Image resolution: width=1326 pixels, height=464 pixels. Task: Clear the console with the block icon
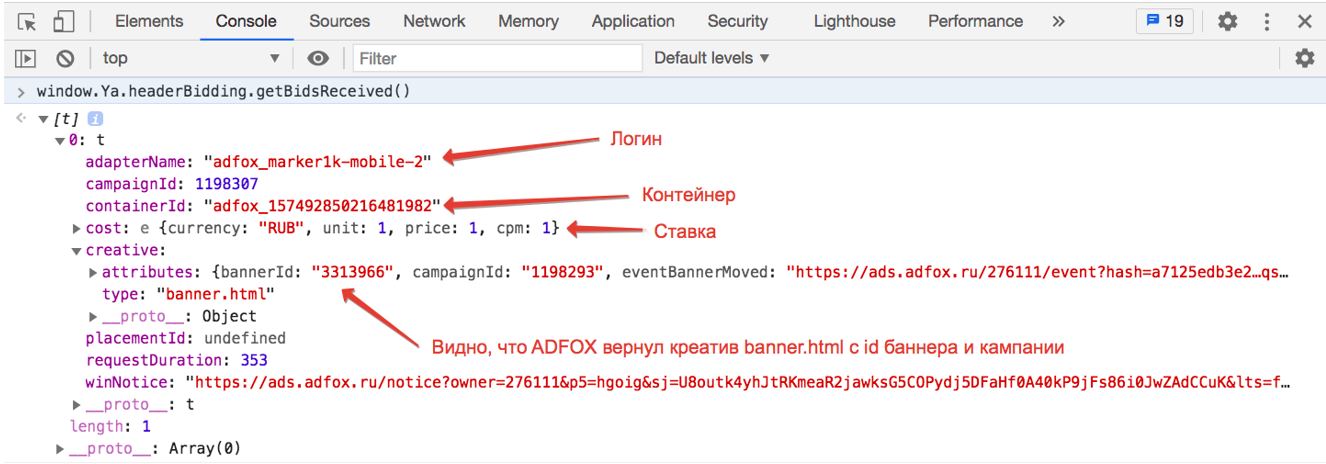(65, 59)
